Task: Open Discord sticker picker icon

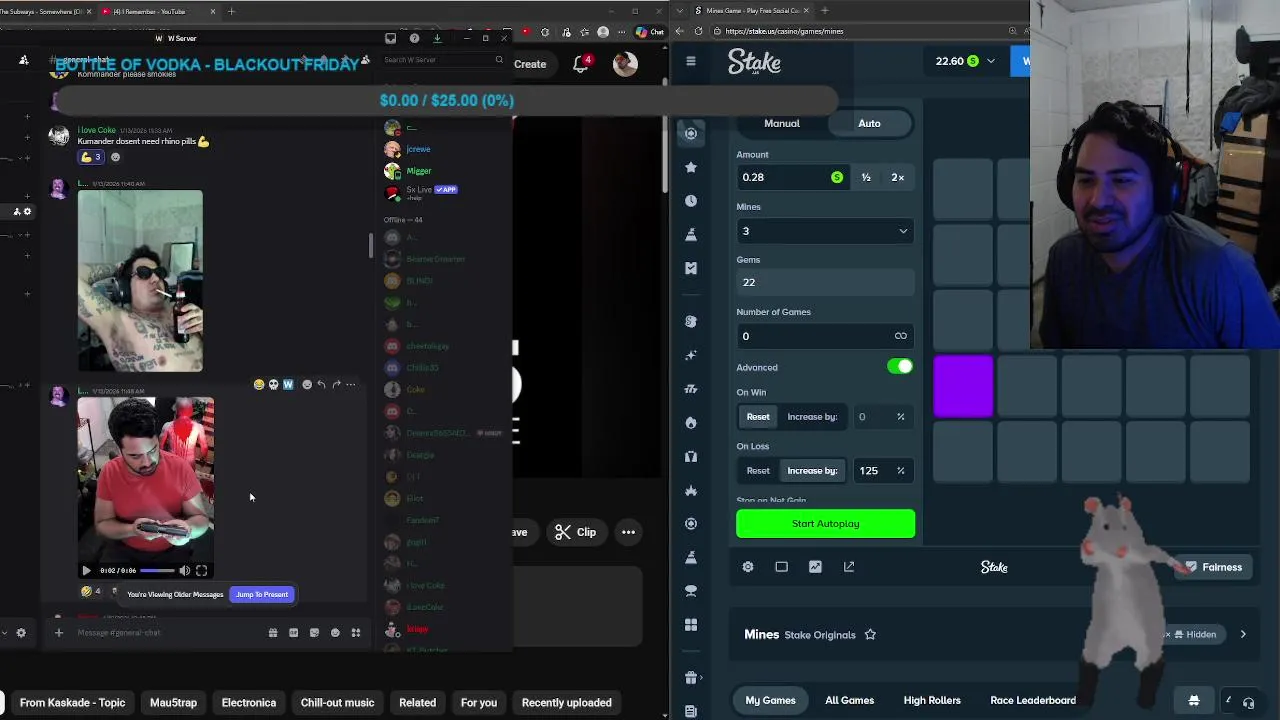Action: point(314,632)
